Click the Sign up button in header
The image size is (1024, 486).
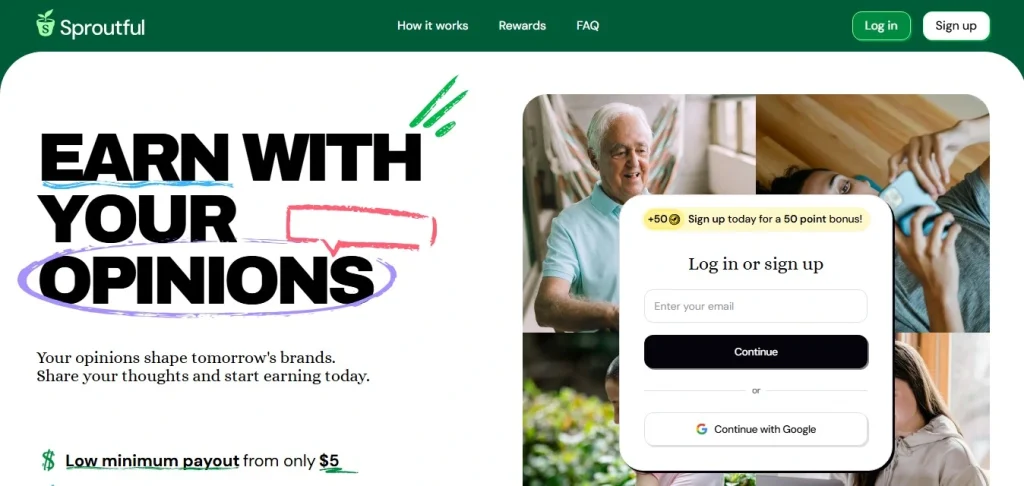[x=956, y=26]
